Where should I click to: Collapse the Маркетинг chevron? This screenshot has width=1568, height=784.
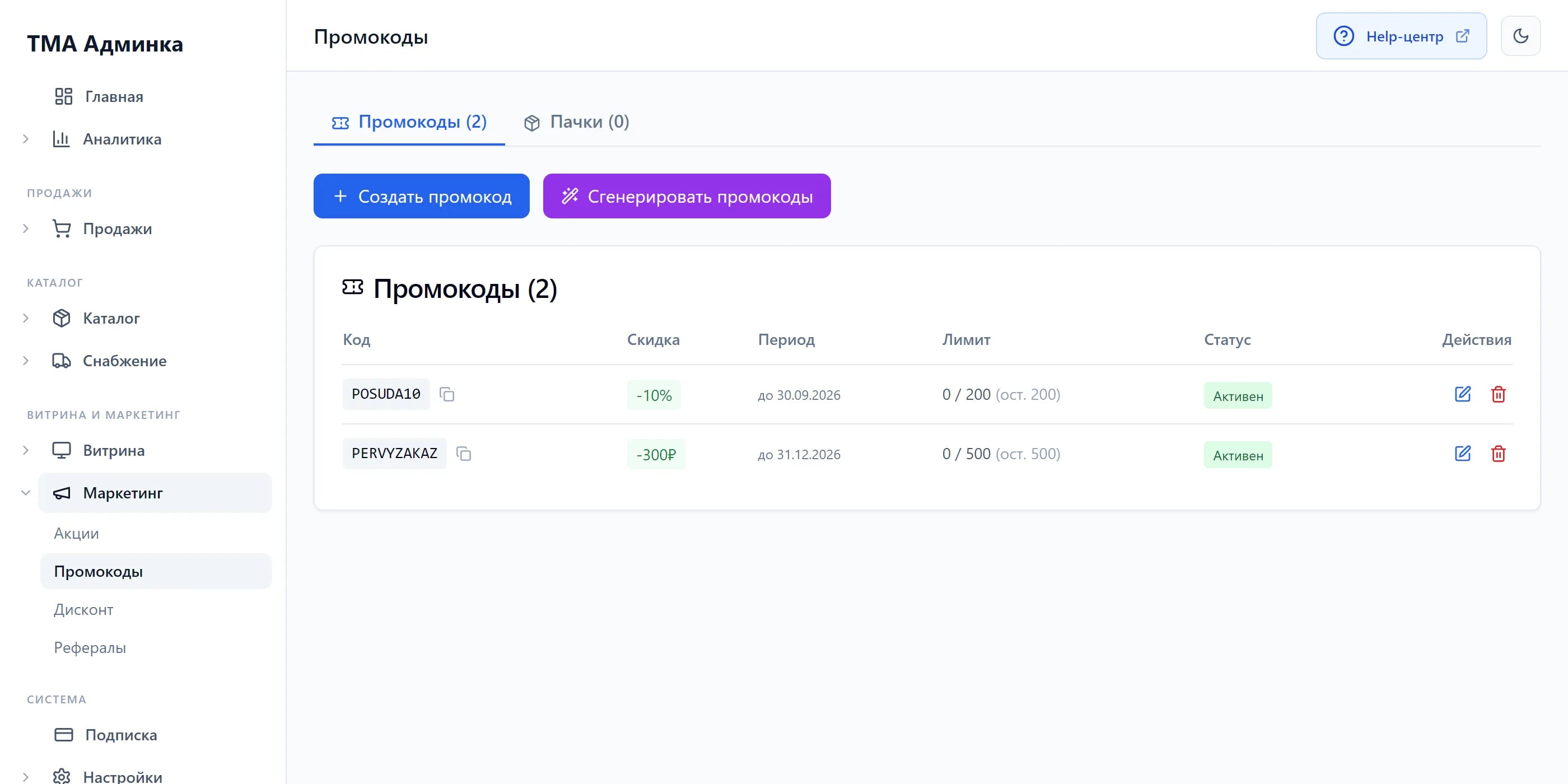26,493
